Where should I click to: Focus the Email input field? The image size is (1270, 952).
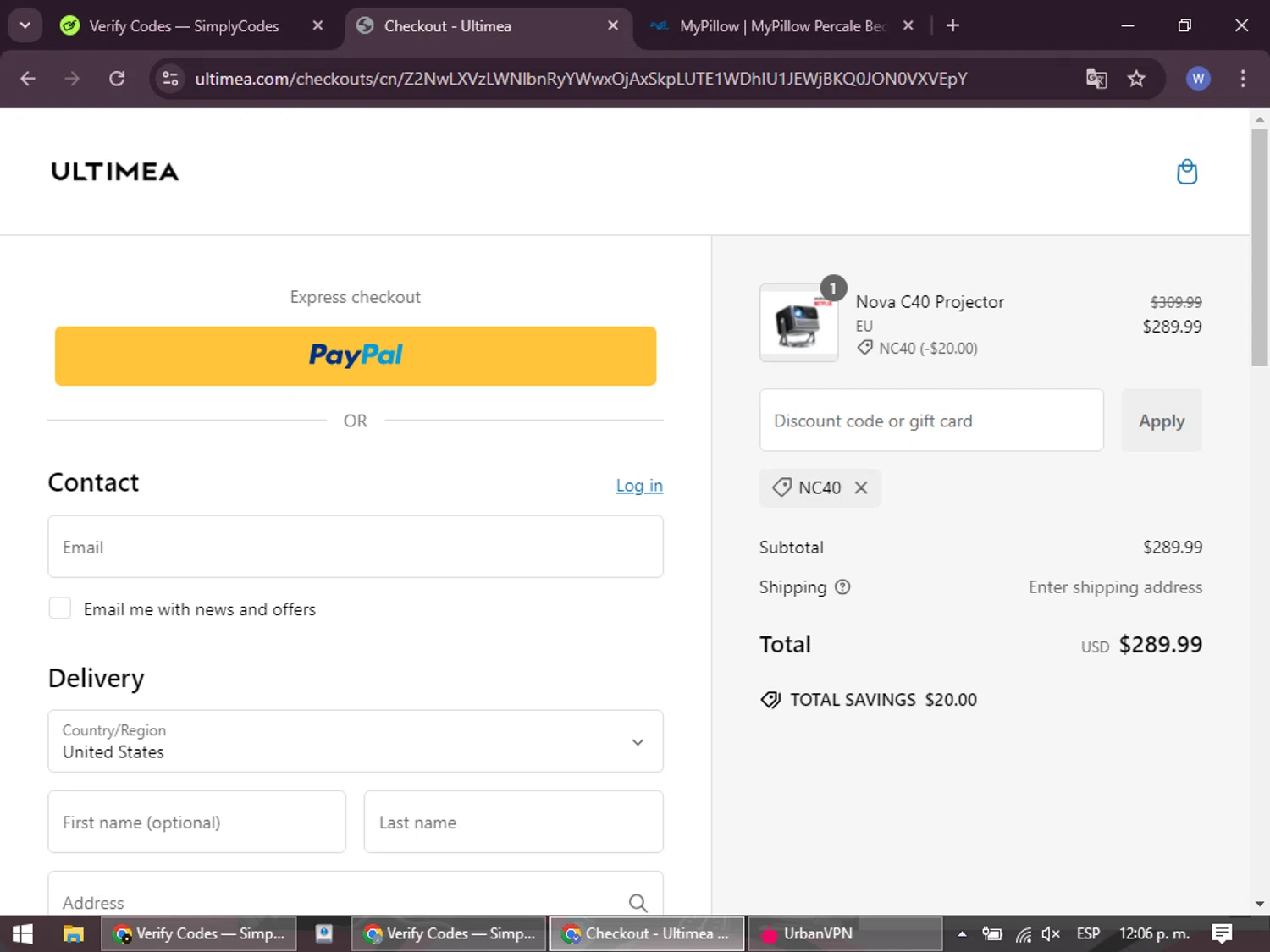[x=356, y=547]
